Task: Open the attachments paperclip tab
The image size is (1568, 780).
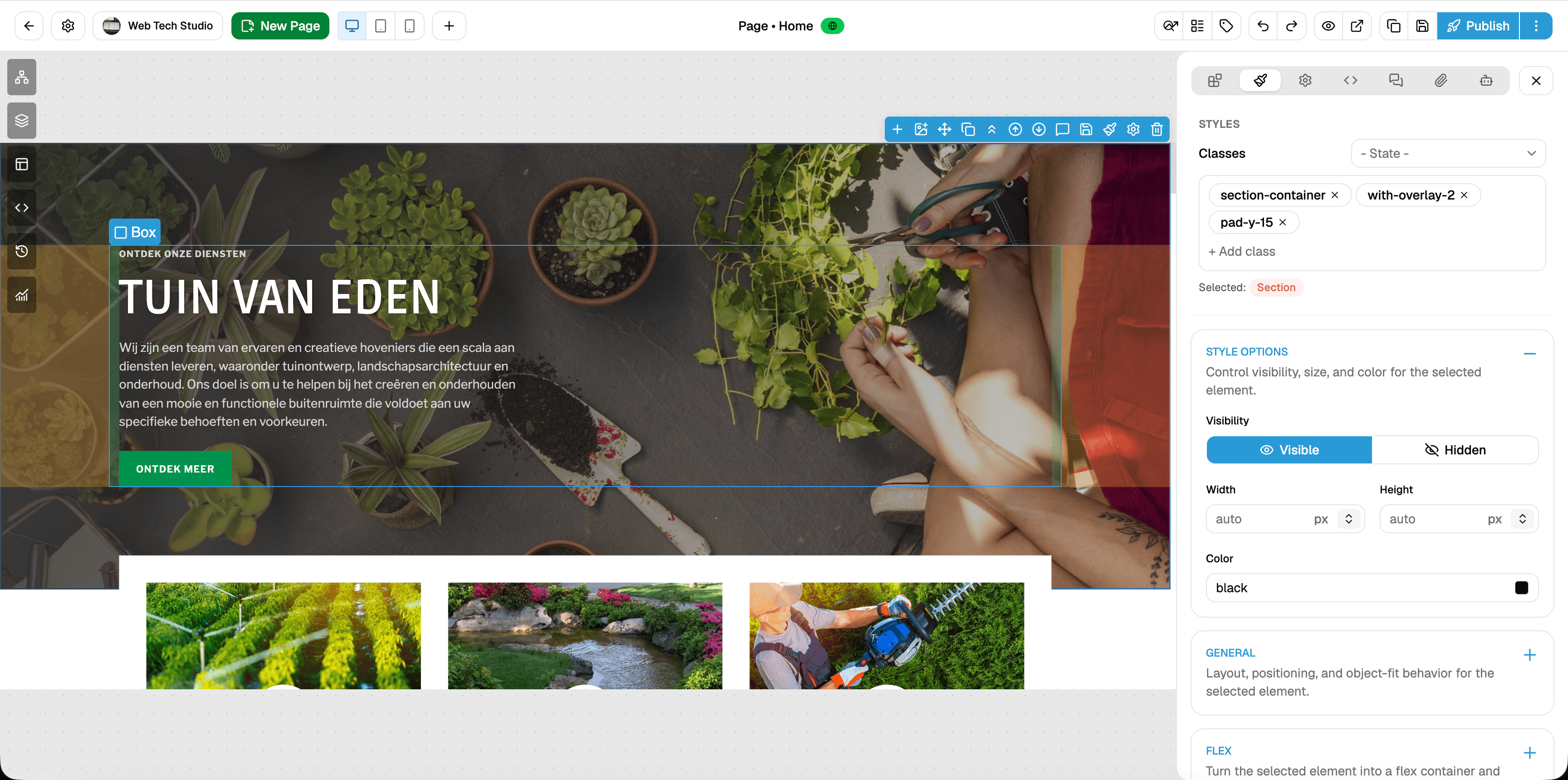Action: pyautogui.click(x=1441, y=80)
